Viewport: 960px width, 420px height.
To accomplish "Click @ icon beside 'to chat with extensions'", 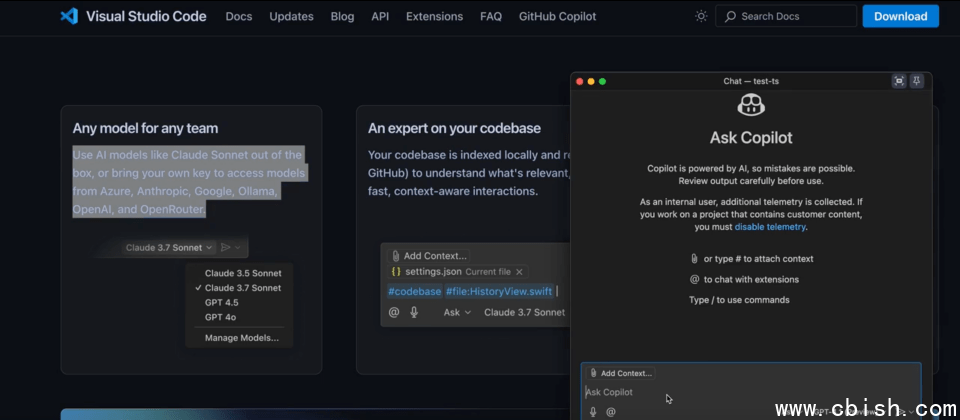I will [x=694, y=279].
